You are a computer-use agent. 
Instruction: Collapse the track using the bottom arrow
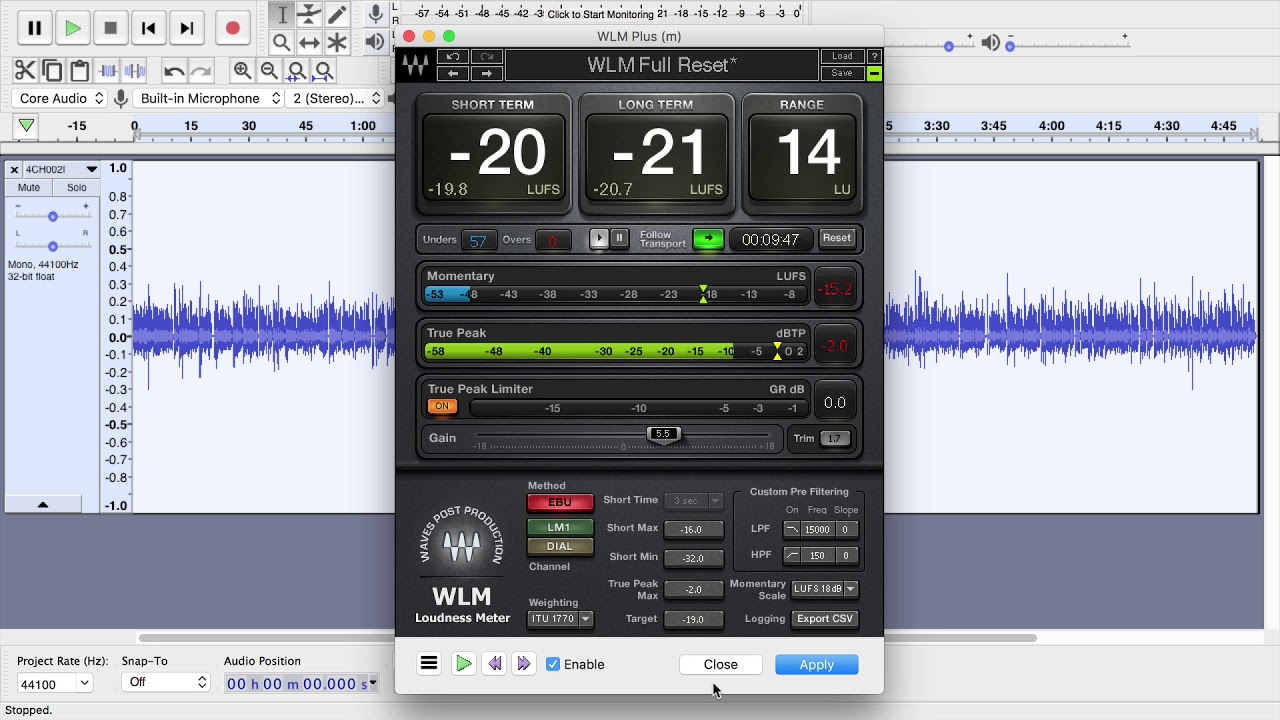pos(43,505)
